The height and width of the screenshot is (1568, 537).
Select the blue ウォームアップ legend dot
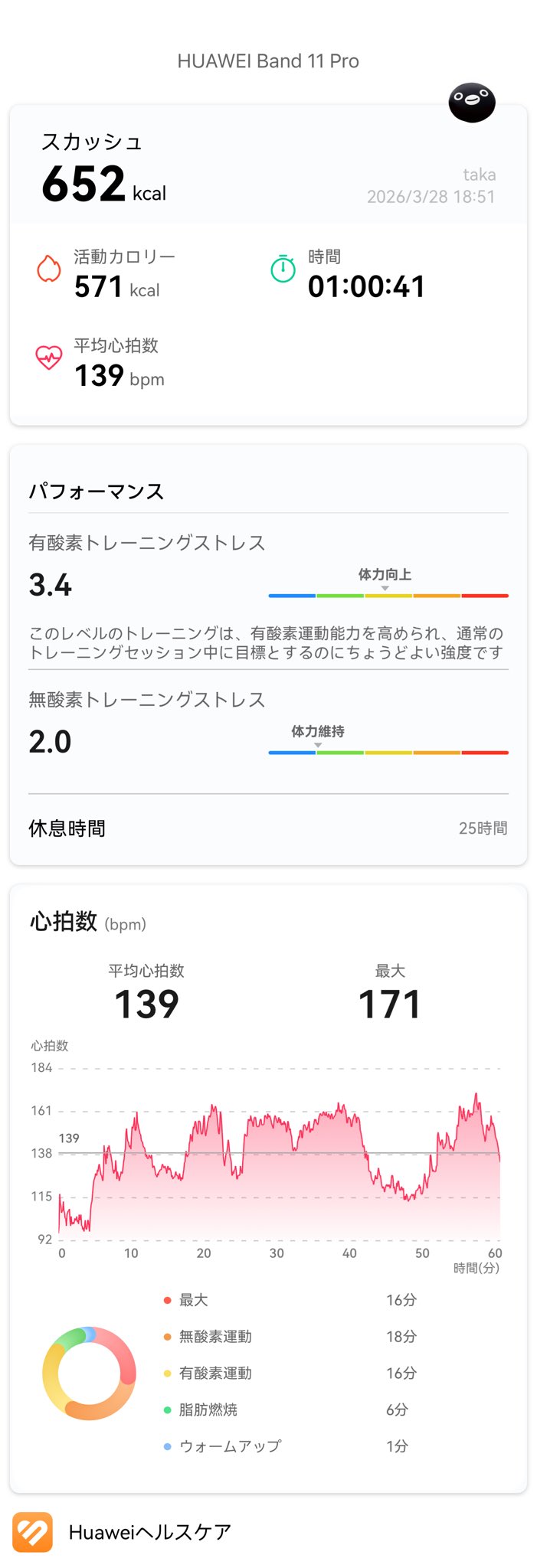(167, 1446)
